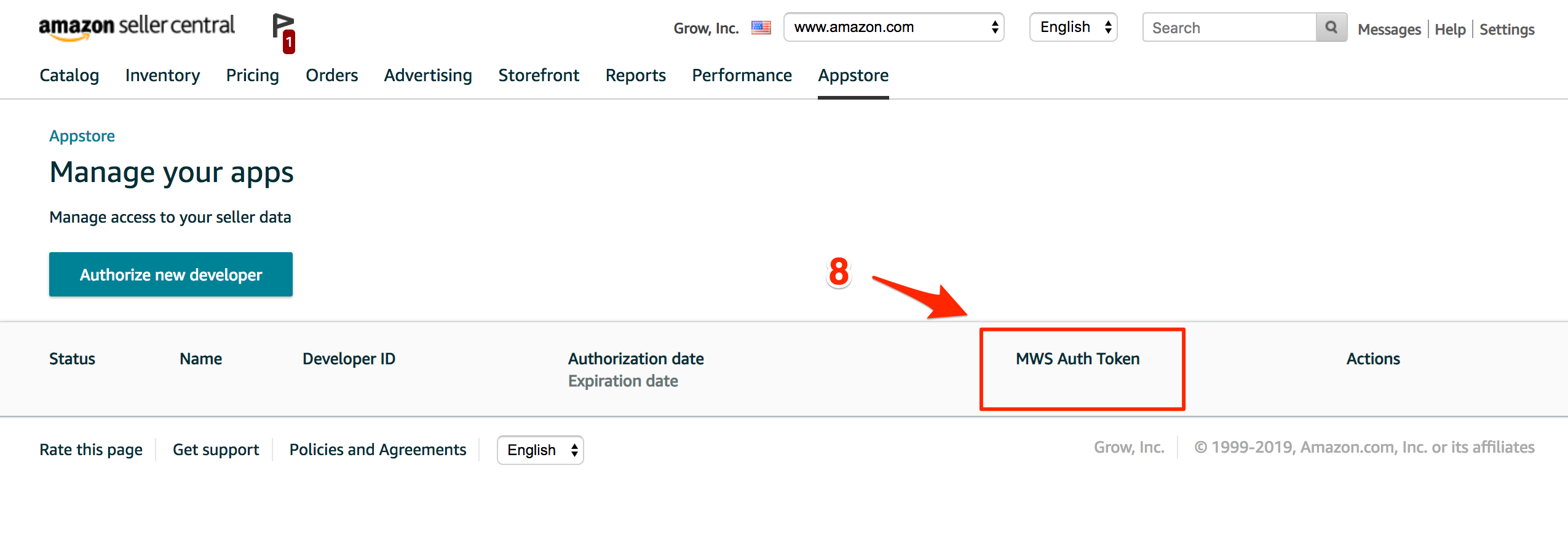Open the Help link
The width and height of the screenshot is (1568, 540).
(1450, 29)
